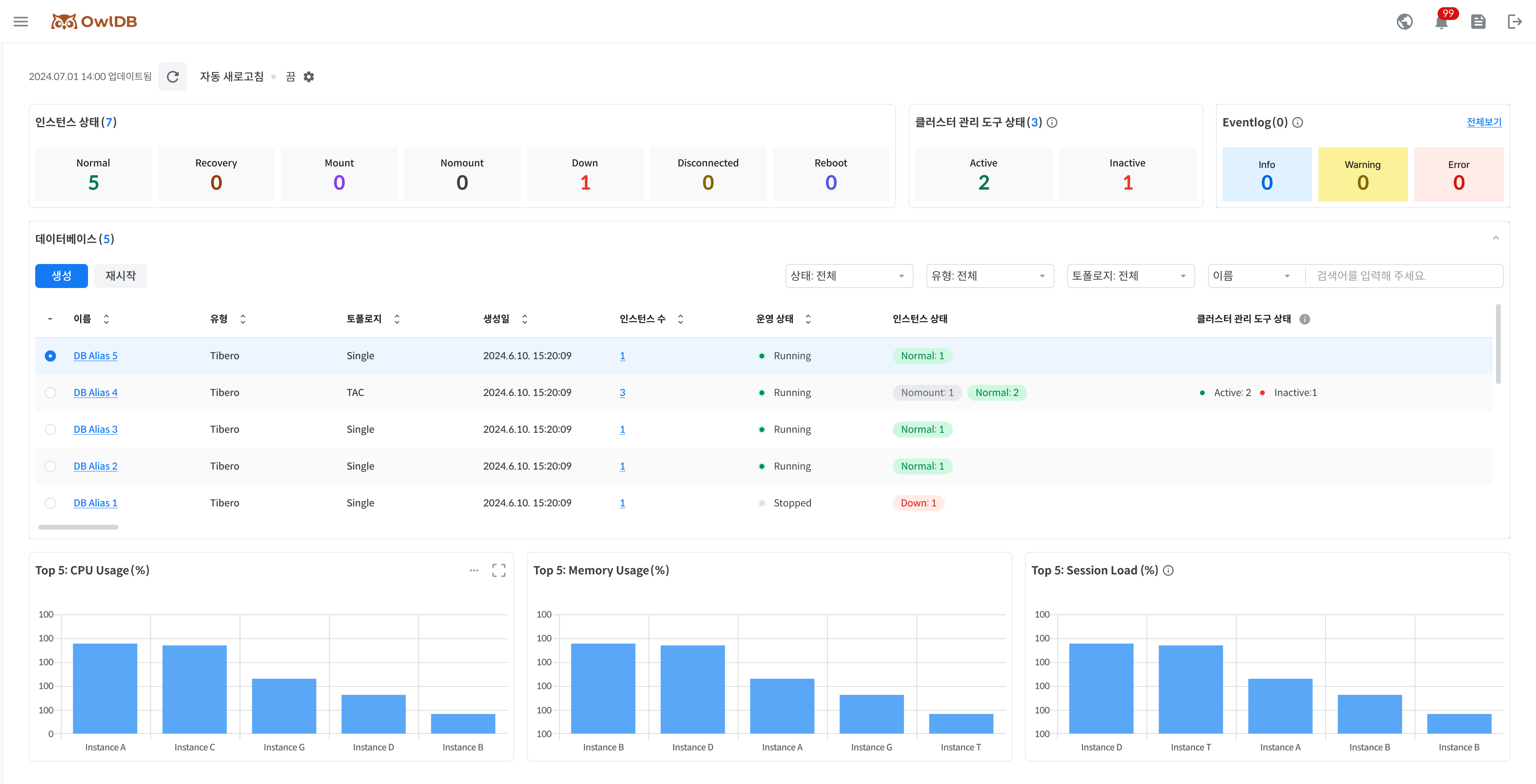Click the search keyword input field
Screen dimensions: 1536x784
[x=1404, y=276]
